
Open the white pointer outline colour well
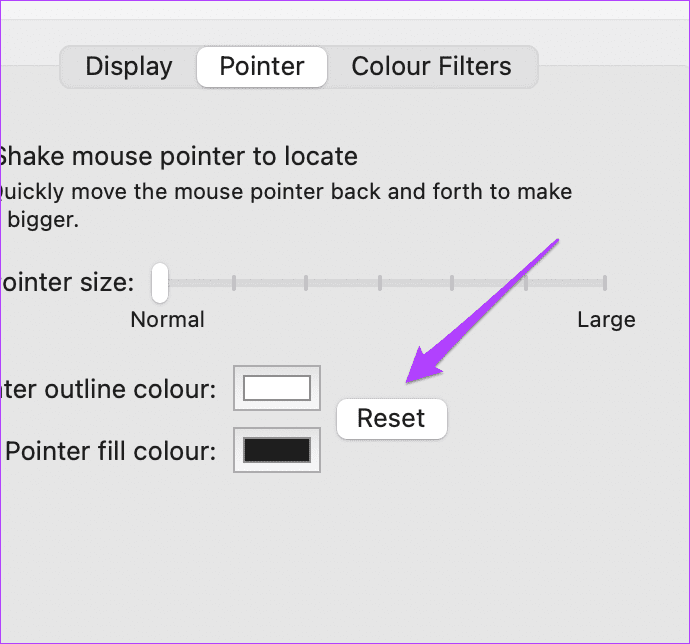click(277, 388)
